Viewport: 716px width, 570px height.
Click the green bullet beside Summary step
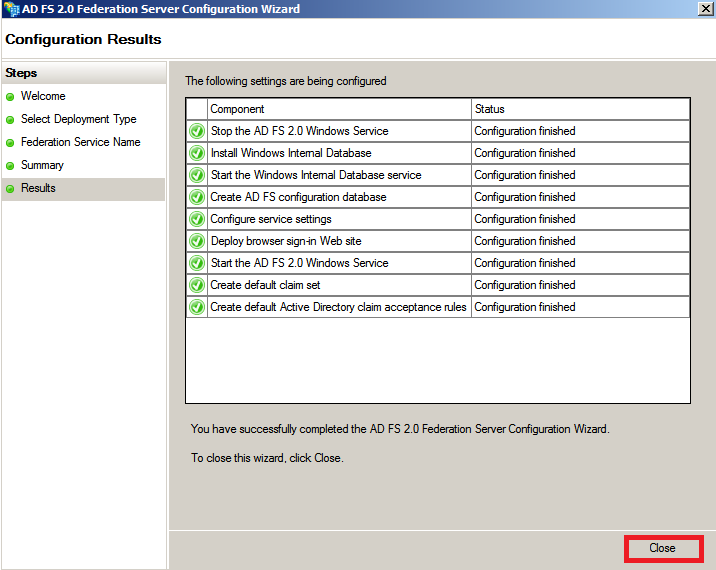tap(10, 166)
